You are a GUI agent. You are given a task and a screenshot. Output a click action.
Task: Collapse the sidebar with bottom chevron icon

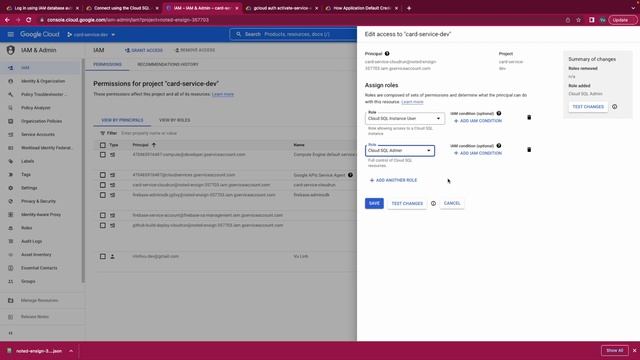(11, 333)
